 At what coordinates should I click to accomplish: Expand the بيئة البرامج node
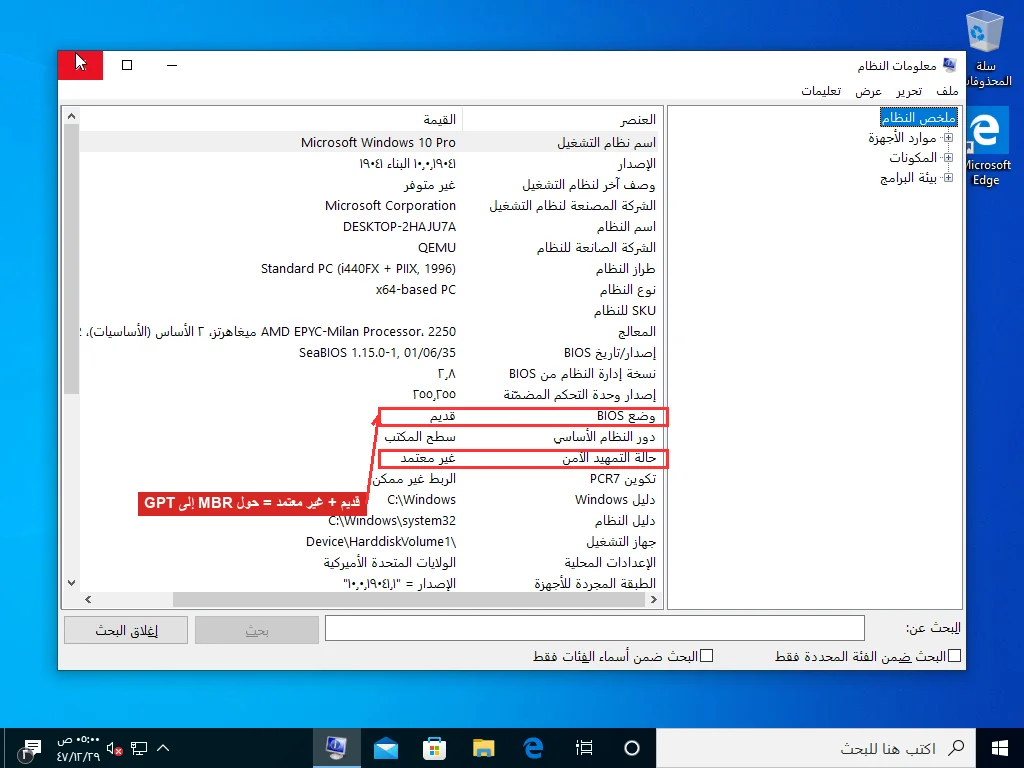948,178
